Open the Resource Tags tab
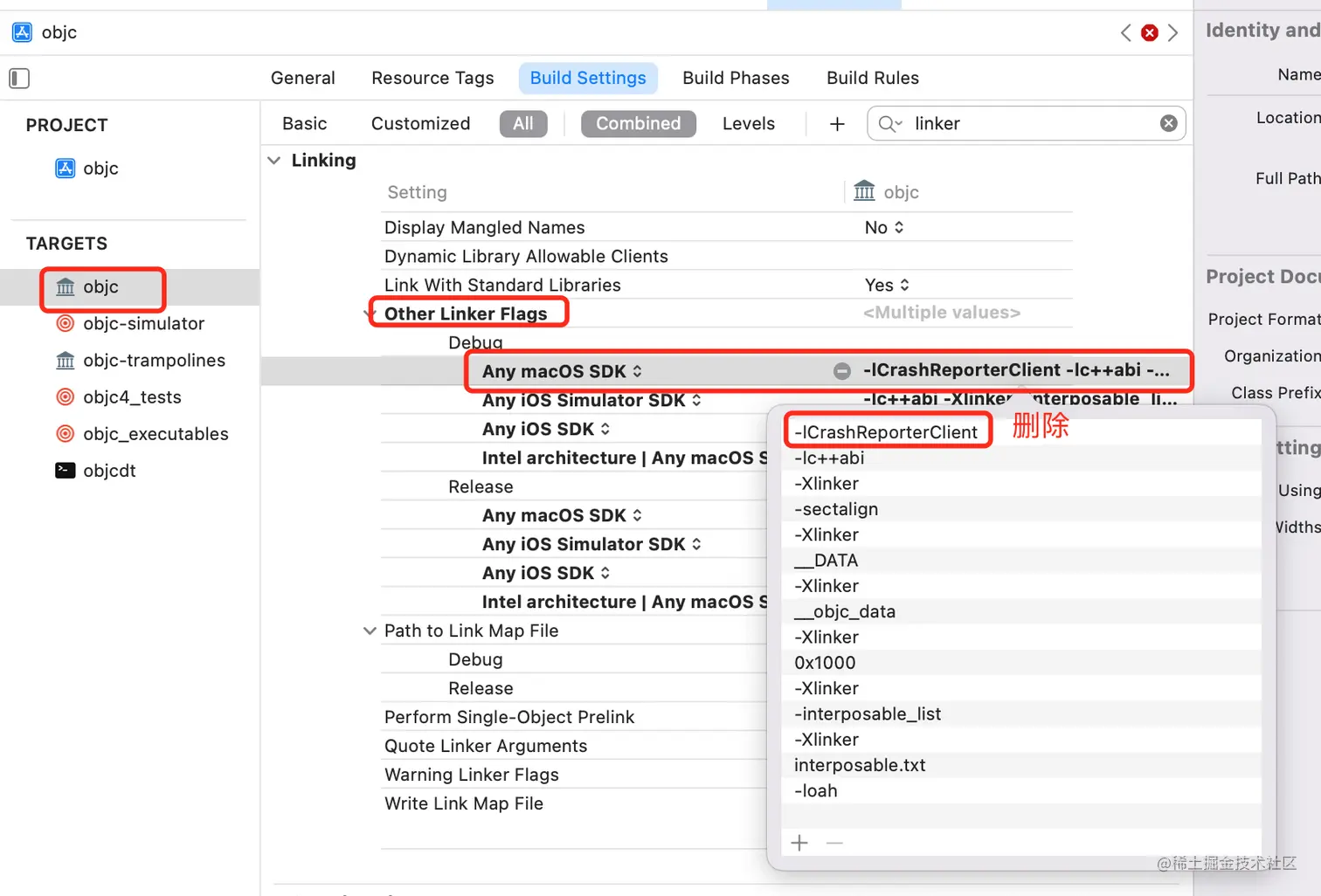The width and height of the screenshot is (1321, 896). 432,78
